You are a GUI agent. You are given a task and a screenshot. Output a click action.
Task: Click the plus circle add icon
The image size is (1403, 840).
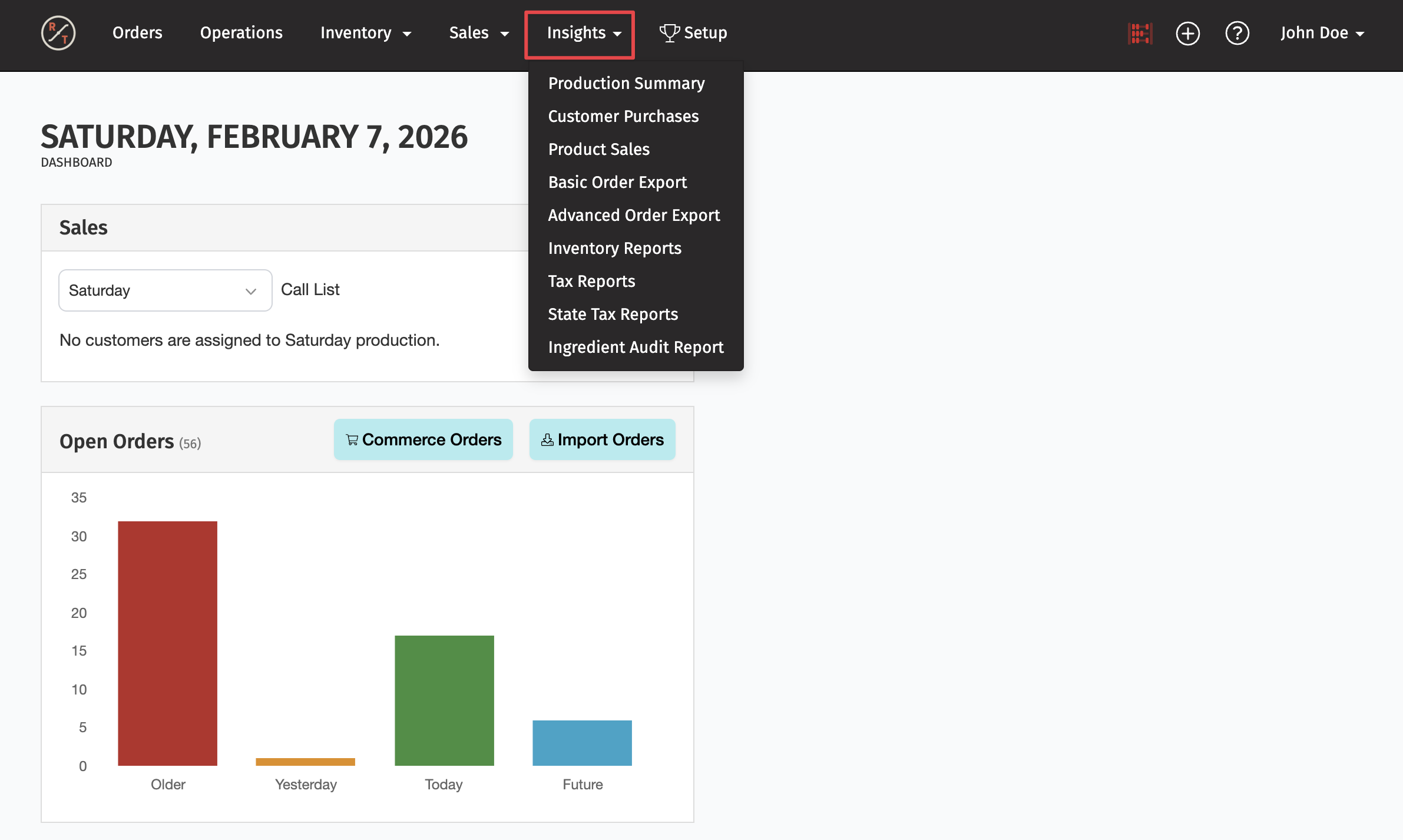(1187, 33)
